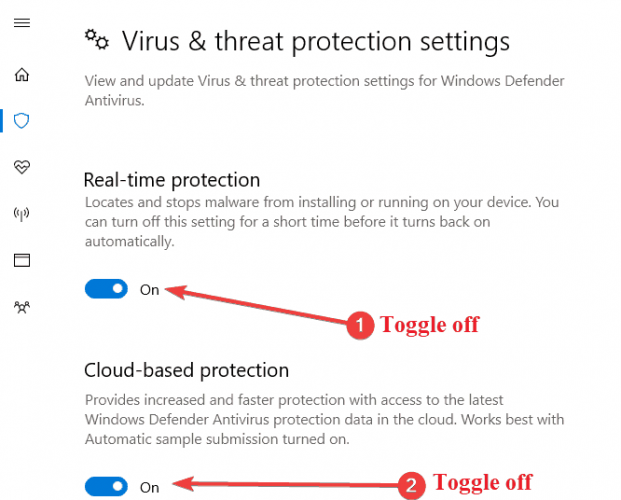621x500 pixels.
Task: Click the red numbered circle 1
Action: click(x=360, y=325)
